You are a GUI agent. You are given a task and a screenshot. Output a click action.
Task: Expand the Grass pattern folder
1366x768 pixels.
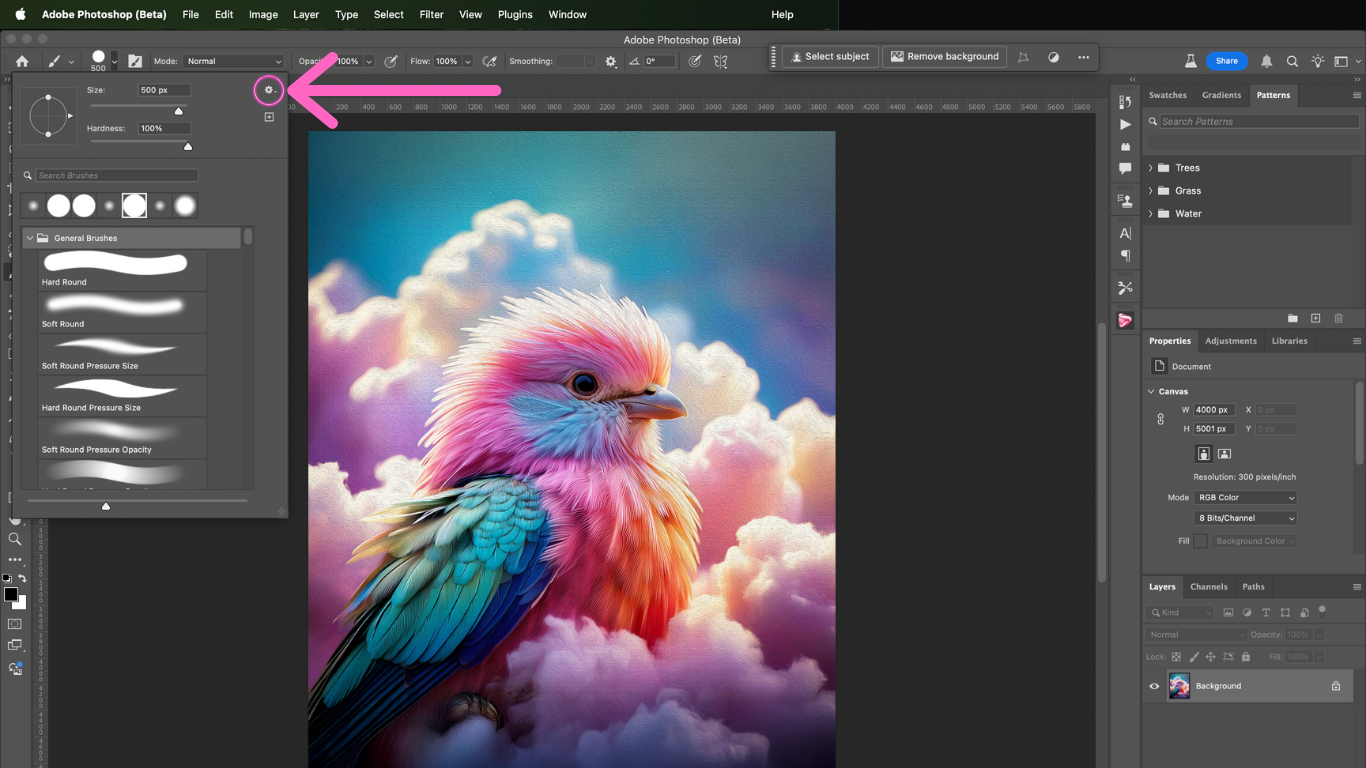tap(1151, 191)
